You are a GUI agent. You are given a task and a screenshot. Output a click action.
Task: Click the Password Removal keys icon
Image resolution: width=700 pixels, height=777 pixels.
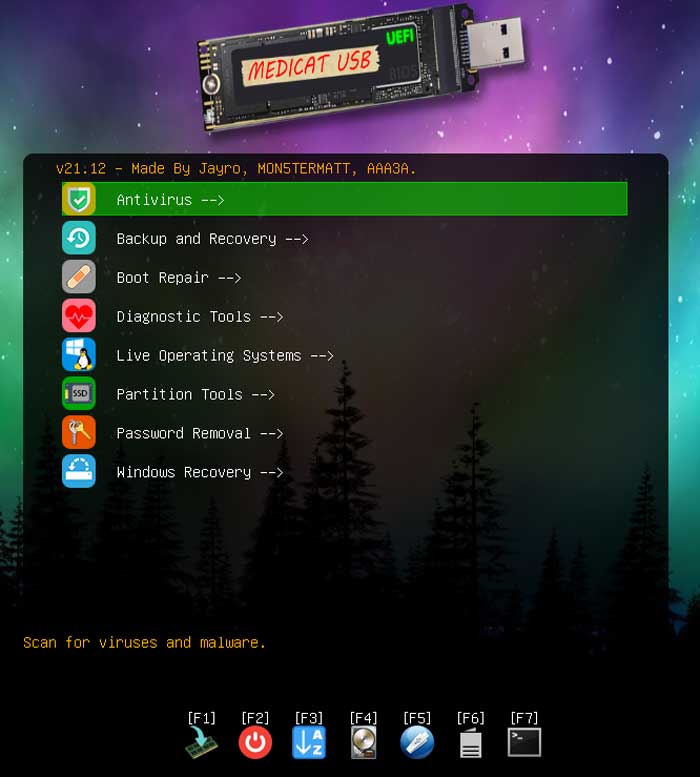(x=79, y=433)
